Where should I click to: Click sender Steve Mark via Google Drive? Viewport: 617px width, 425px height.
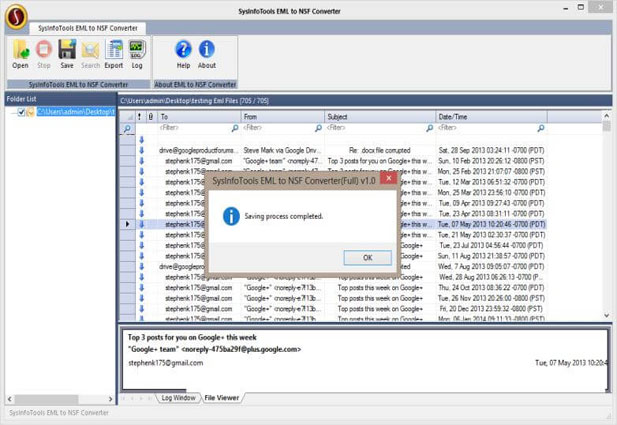pos(282,150)
